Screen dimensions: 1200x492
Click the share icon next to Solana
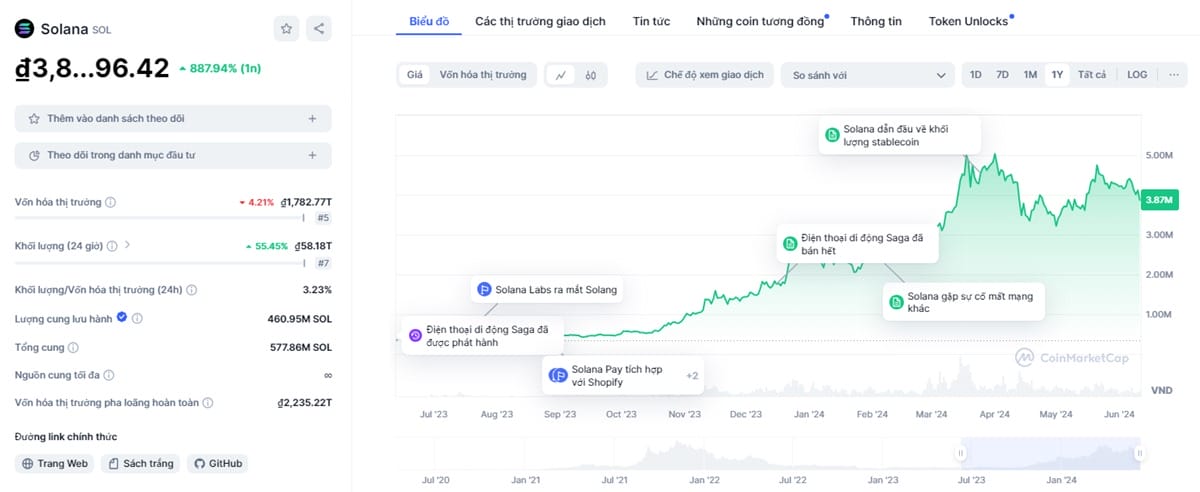(319, 29)
